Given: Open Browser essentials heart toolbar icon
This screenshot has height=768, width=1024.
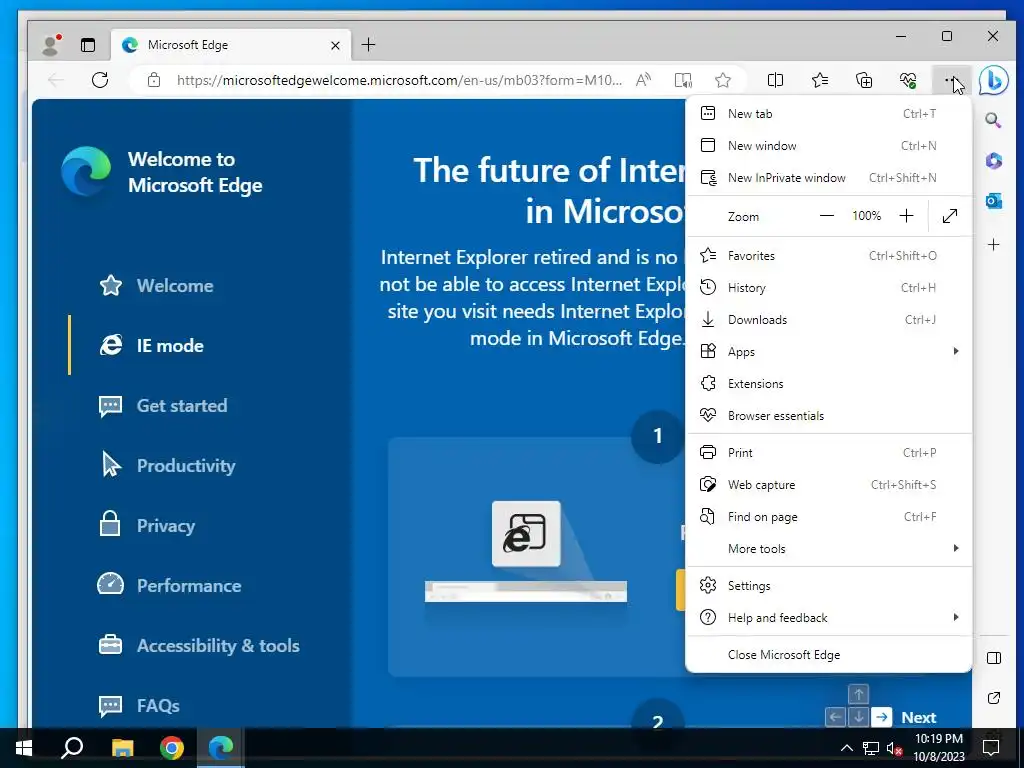Looking at the screenshot, I should tap(908, 80).
